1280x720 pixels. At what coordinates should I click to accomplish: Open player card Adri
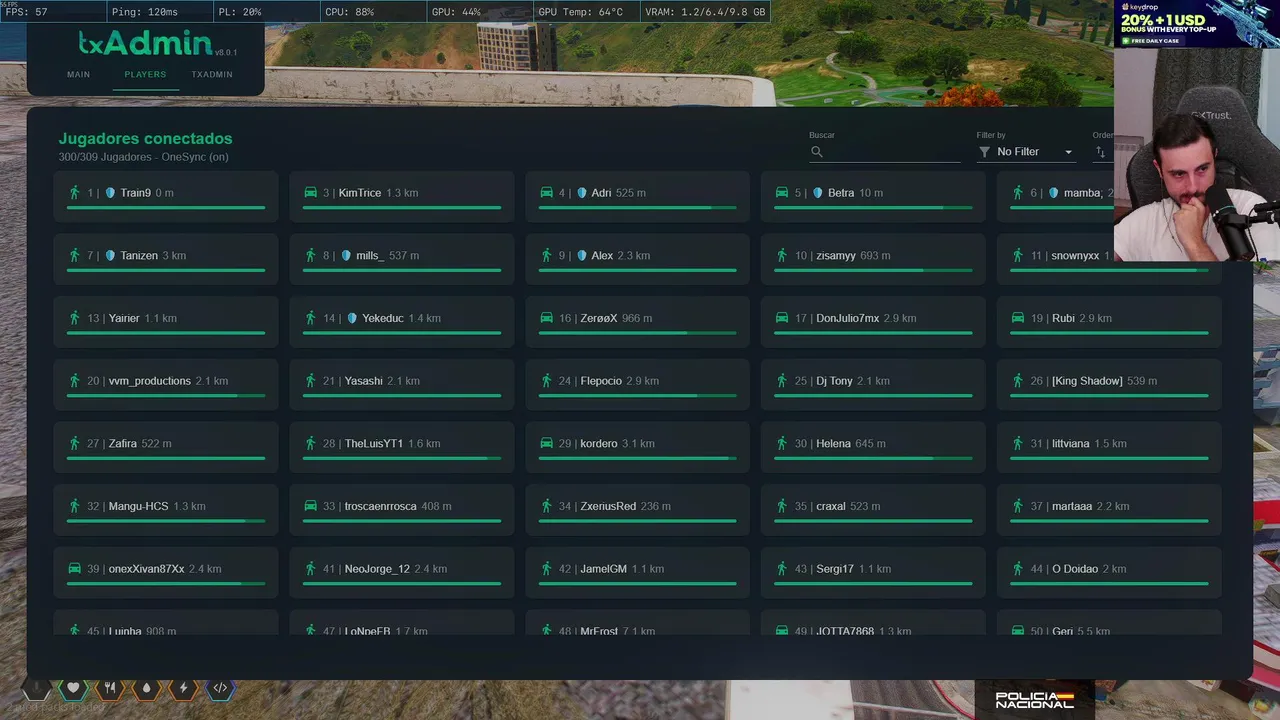(x=638, y=196)
